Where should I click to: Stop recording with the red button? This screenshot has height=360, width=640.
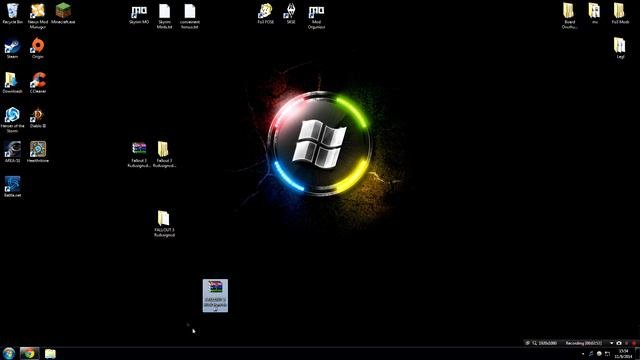point(634,343)
